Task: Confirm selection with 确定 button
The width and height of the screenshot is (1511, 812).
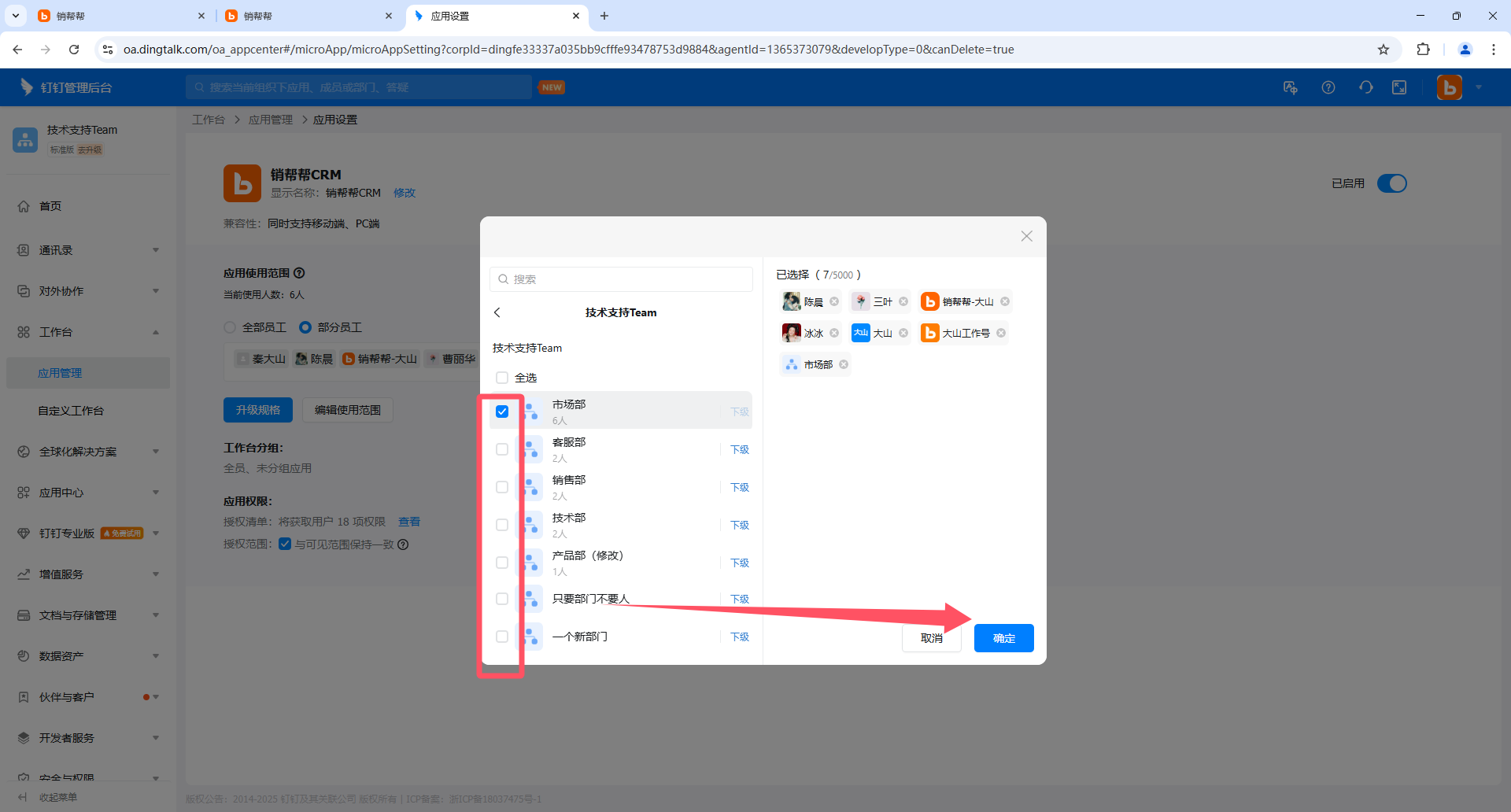Action: (x=1003, y=638)
